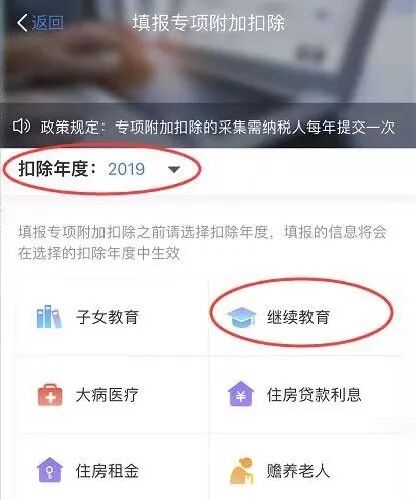Tap the 扣除年度 label
The width and height of the screenshot is (416, 500).
click(x=57, y=169)
